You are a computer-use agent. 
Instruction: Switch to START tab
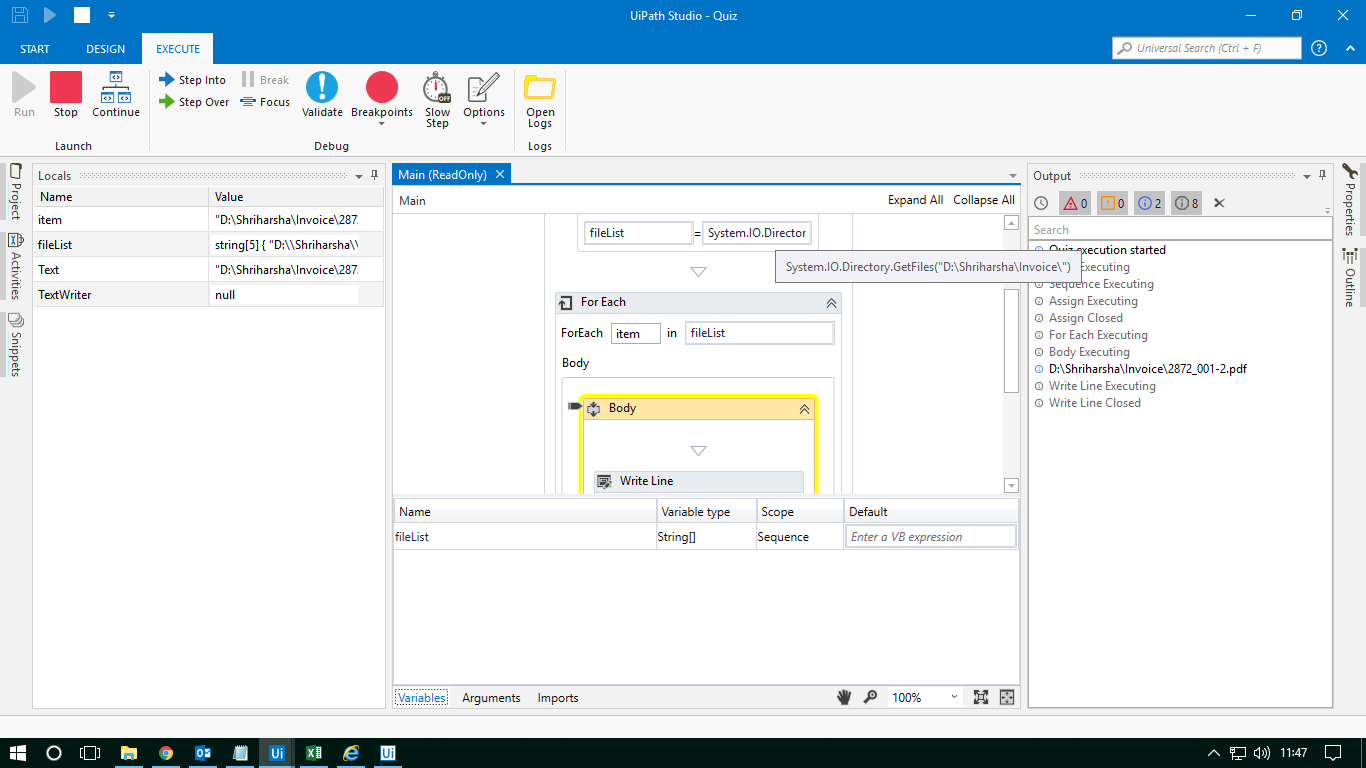click(35, 49)
